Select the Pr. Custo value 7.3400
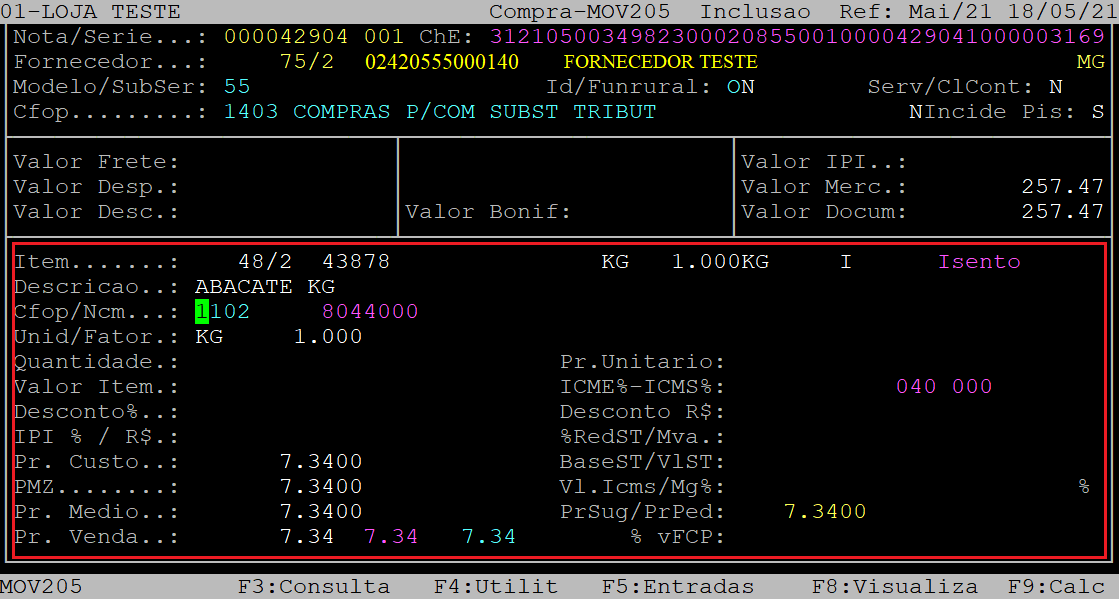The image size is (1119, 599). pyautogui.click(x=321, y=462)
